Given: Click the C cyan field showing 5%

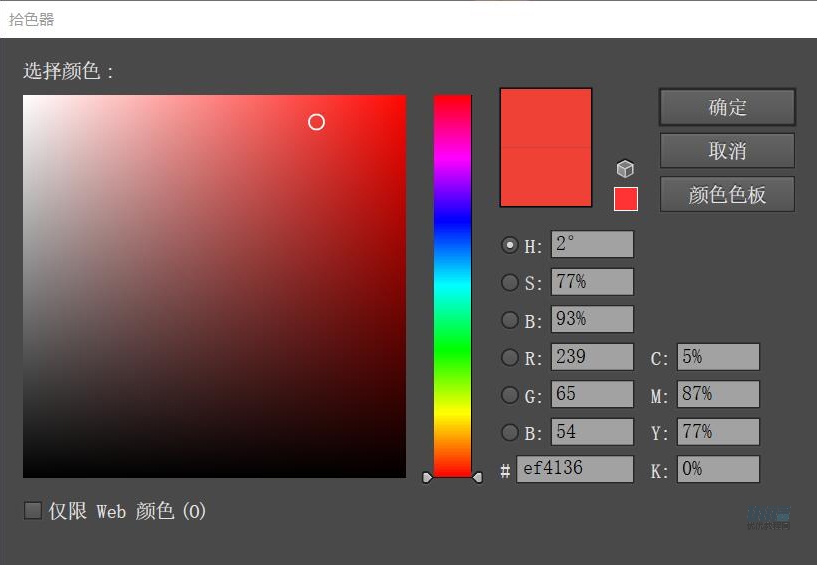Looking at the screenshot, I should click(x=719, y=357).
